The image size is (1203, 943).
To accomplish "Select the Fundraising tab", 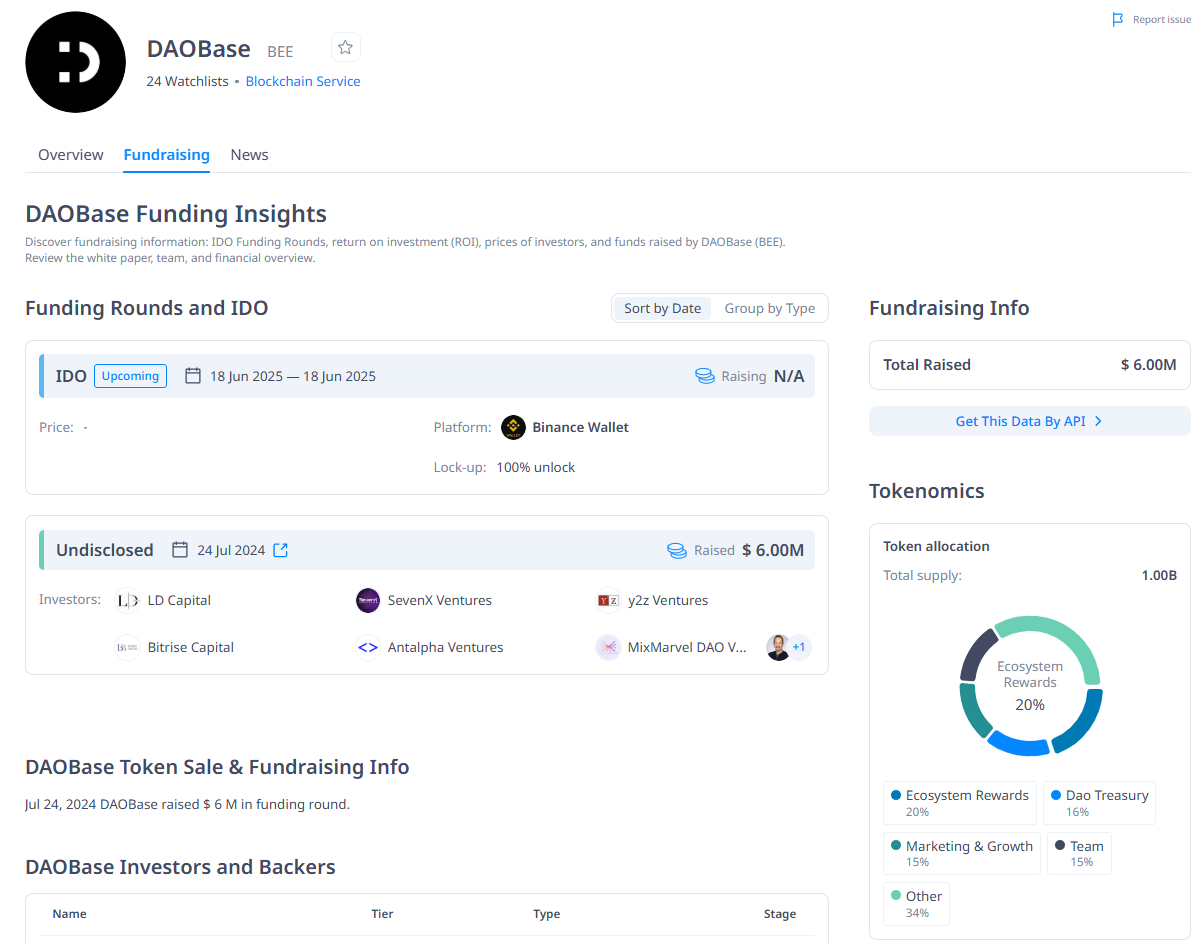I will [x=167, y=154].
